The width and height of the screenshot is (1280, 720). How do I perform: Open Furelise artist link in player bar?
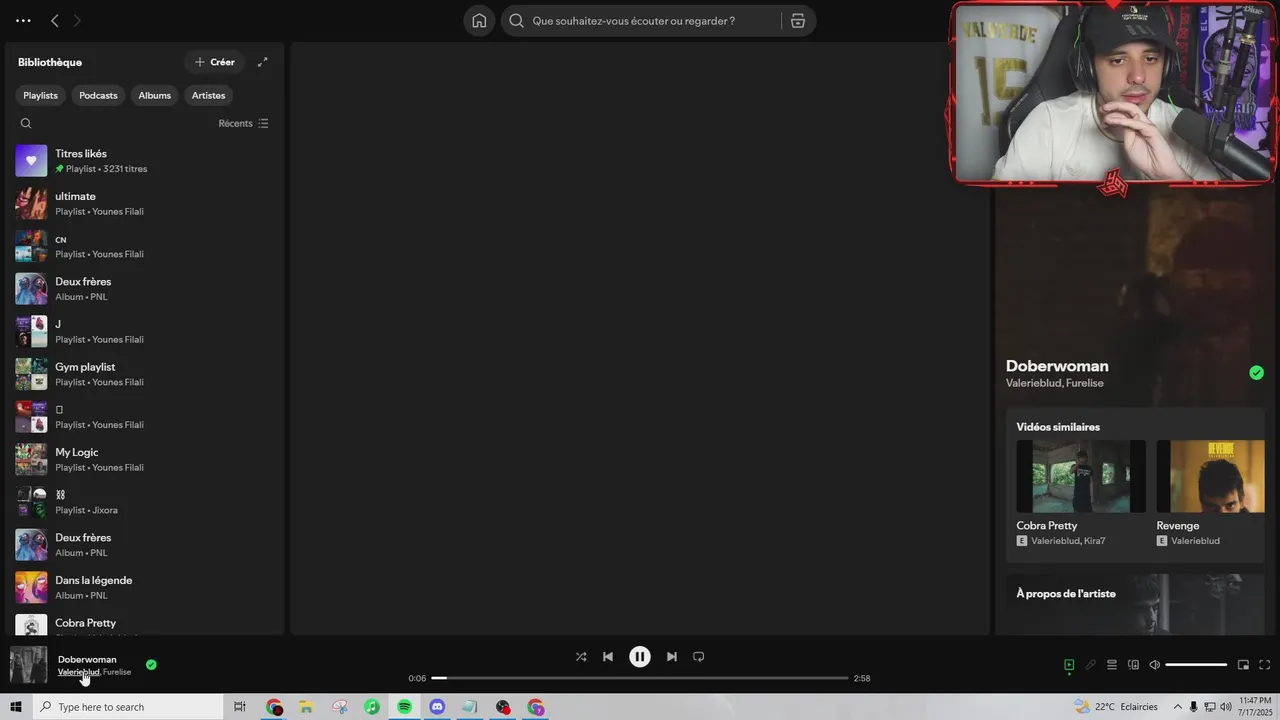tap(117, 672)
